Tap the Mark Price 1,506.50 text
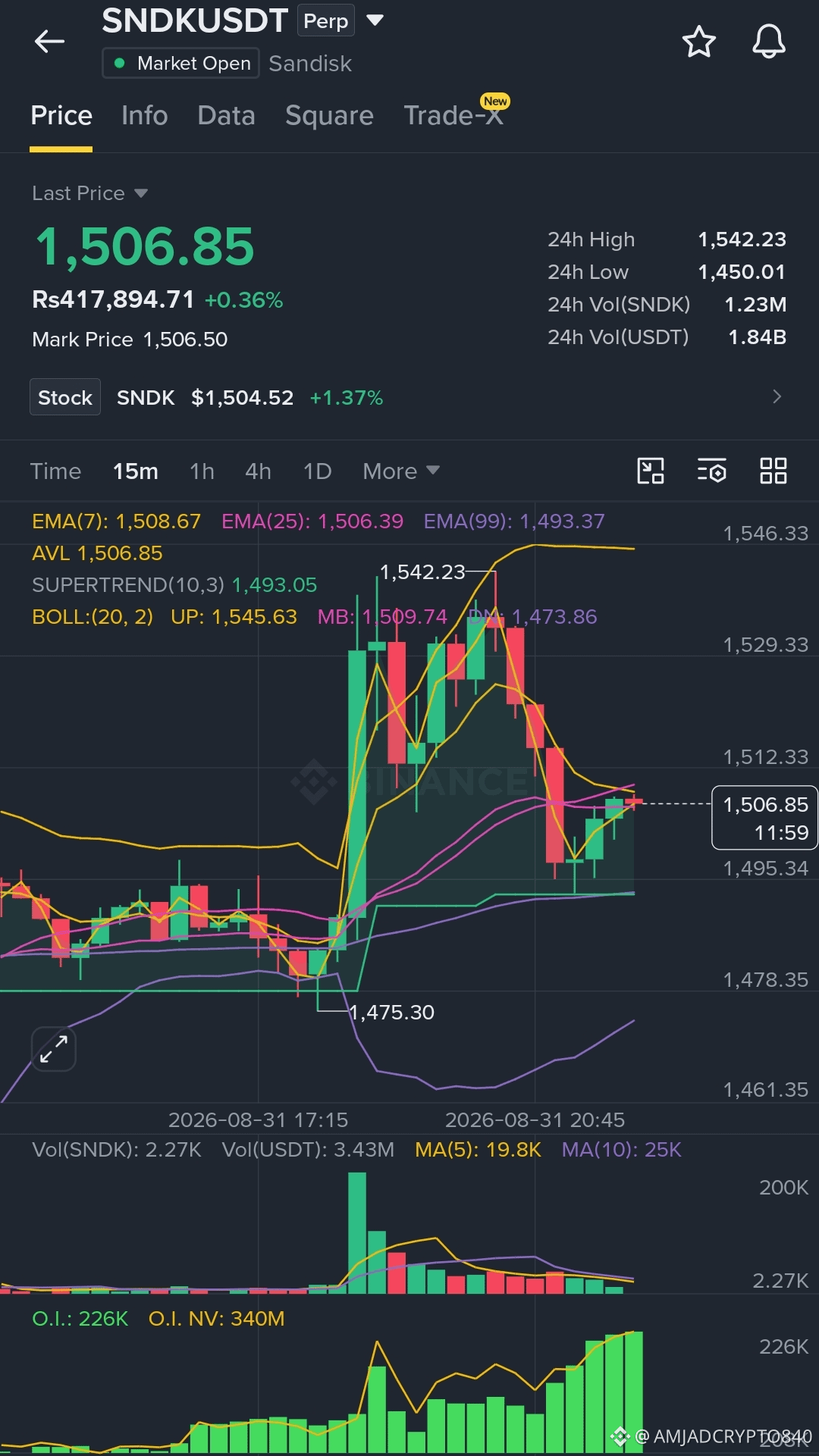The width and height of the screenshot is (819, 1456). (130, 340)
